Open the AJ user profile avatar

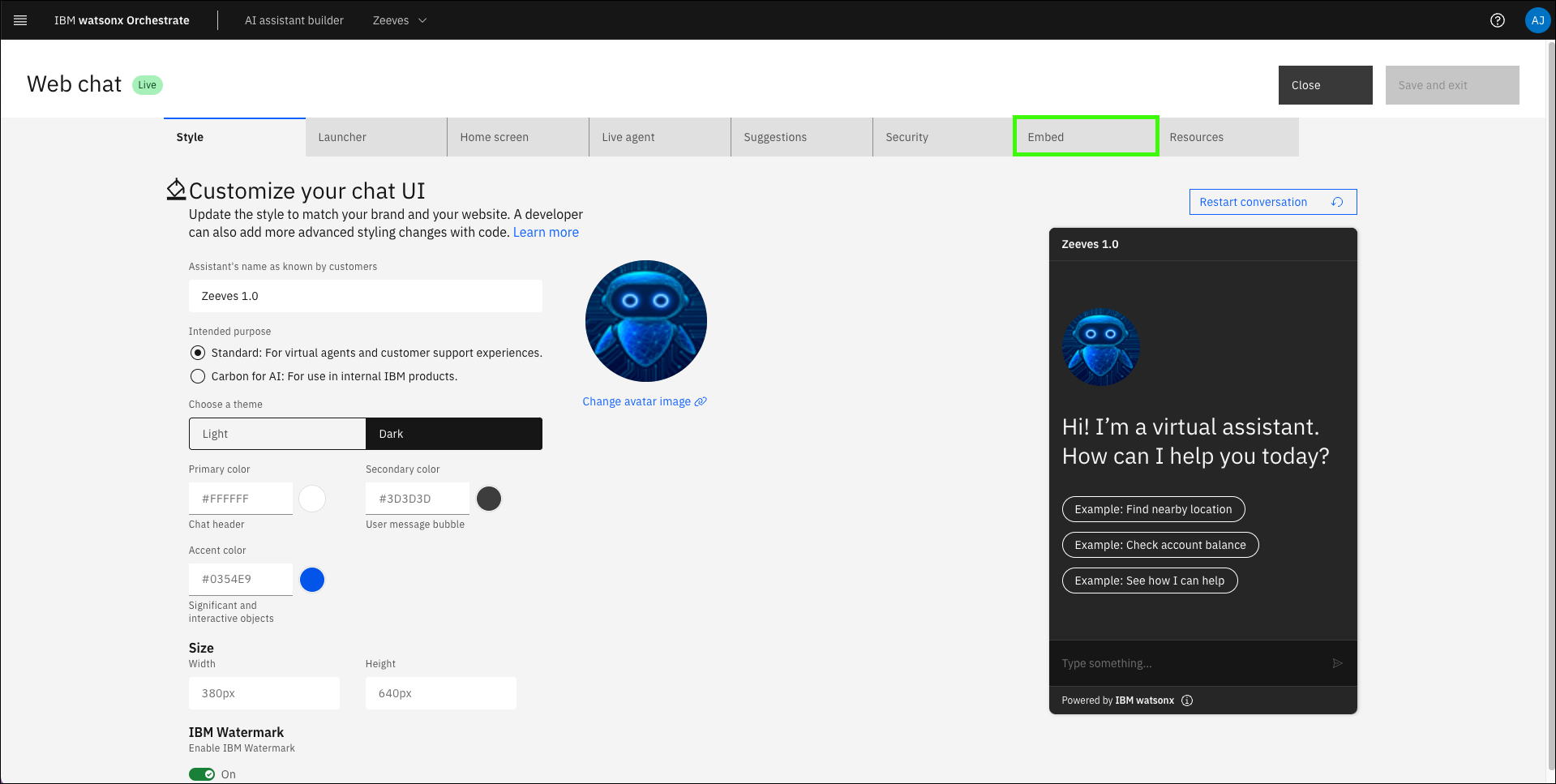(1537, 20)
